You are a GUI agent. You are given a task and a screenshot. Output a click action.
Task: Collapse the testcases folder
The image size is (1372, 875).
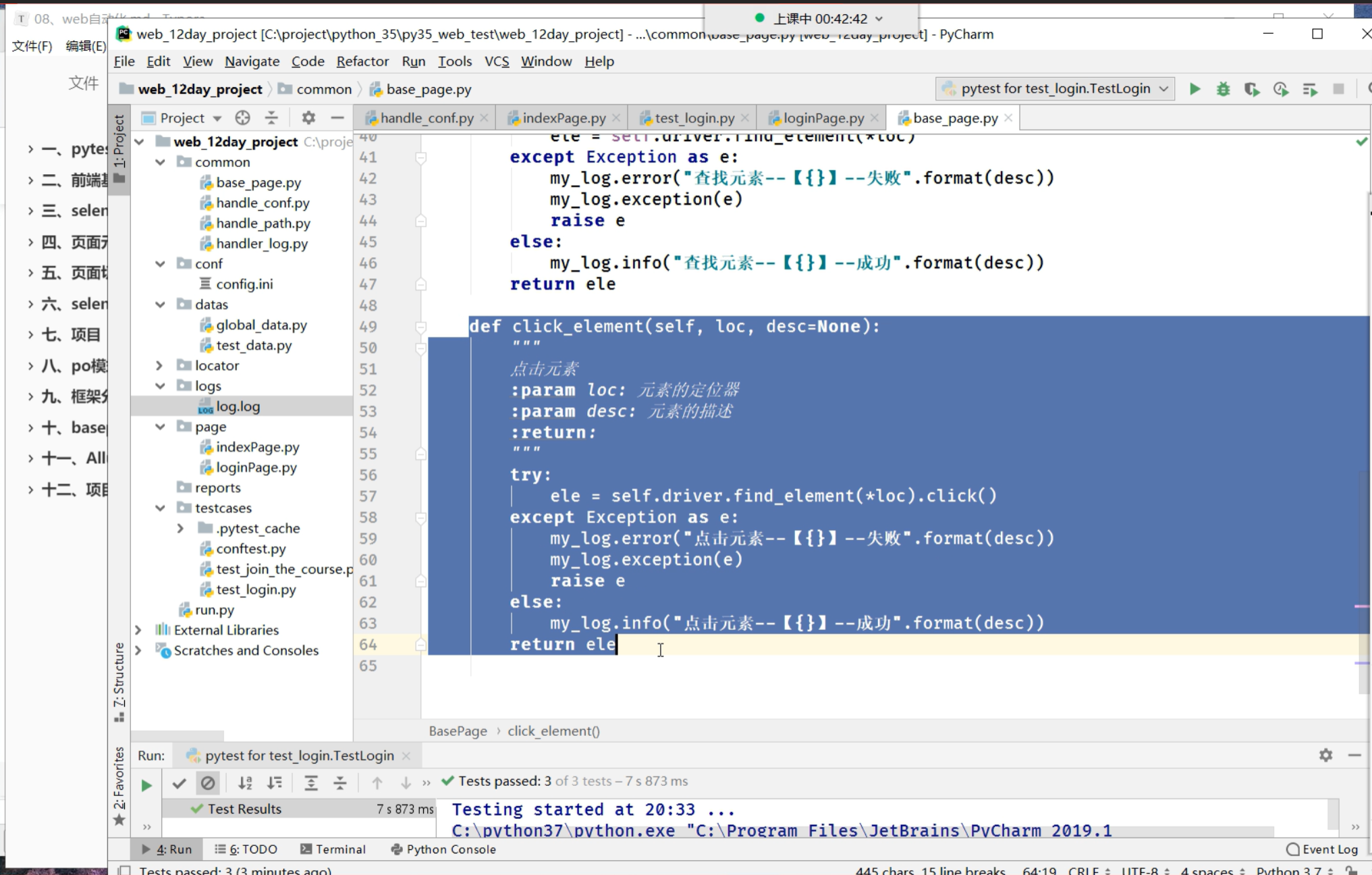(160, 508)
